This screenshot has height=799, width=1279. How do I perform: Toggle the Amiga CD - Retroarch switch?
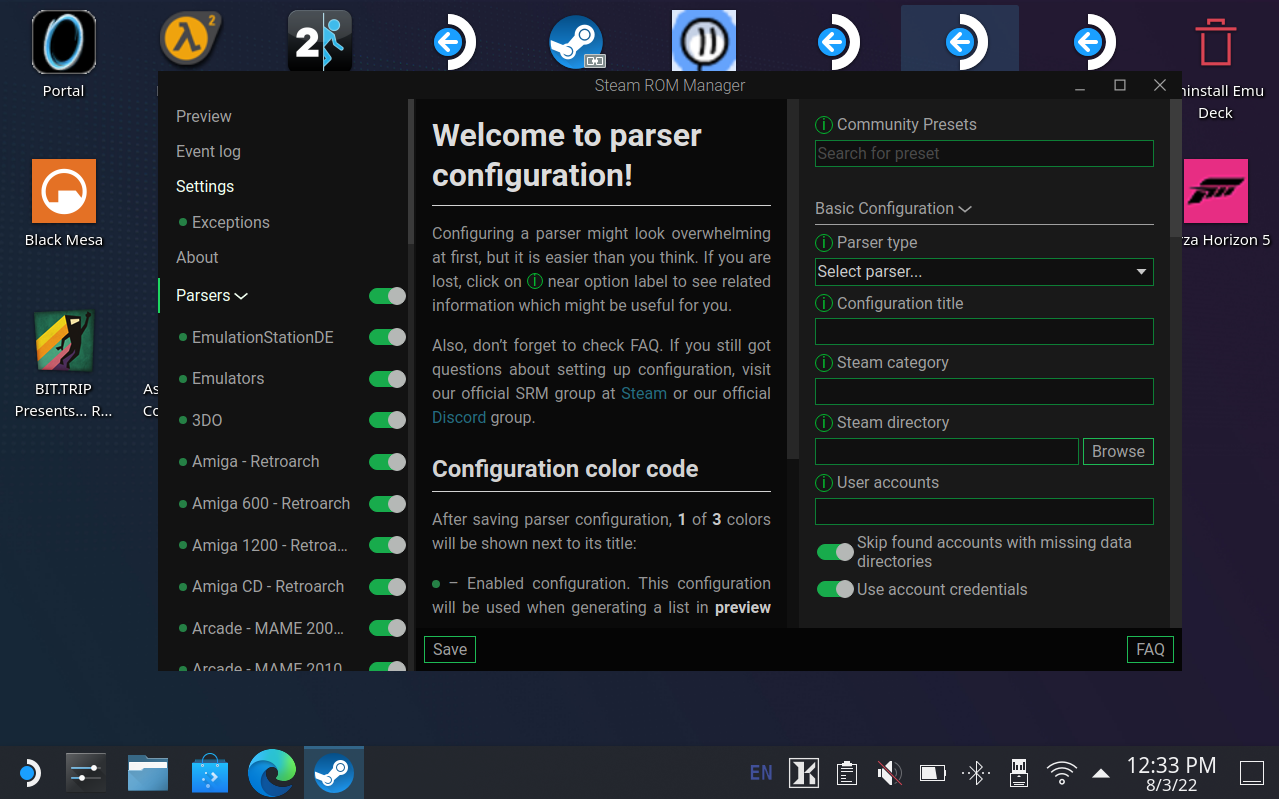pyautogui.click(x=388, y=587)
